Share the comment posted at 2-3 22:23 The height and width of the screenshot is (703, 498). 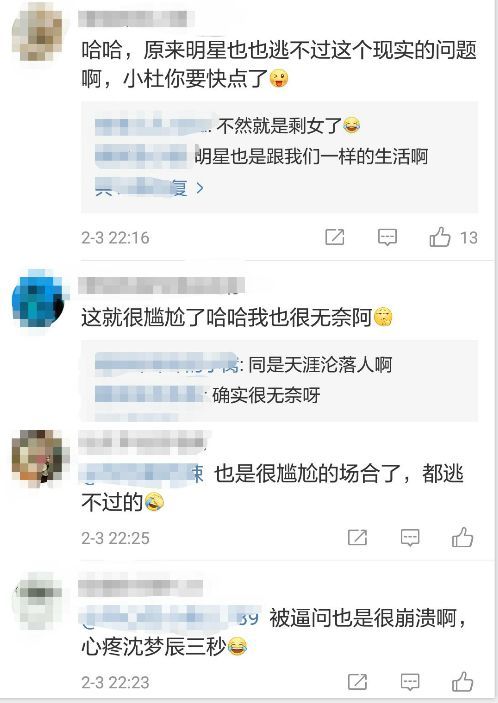[357, 682]
